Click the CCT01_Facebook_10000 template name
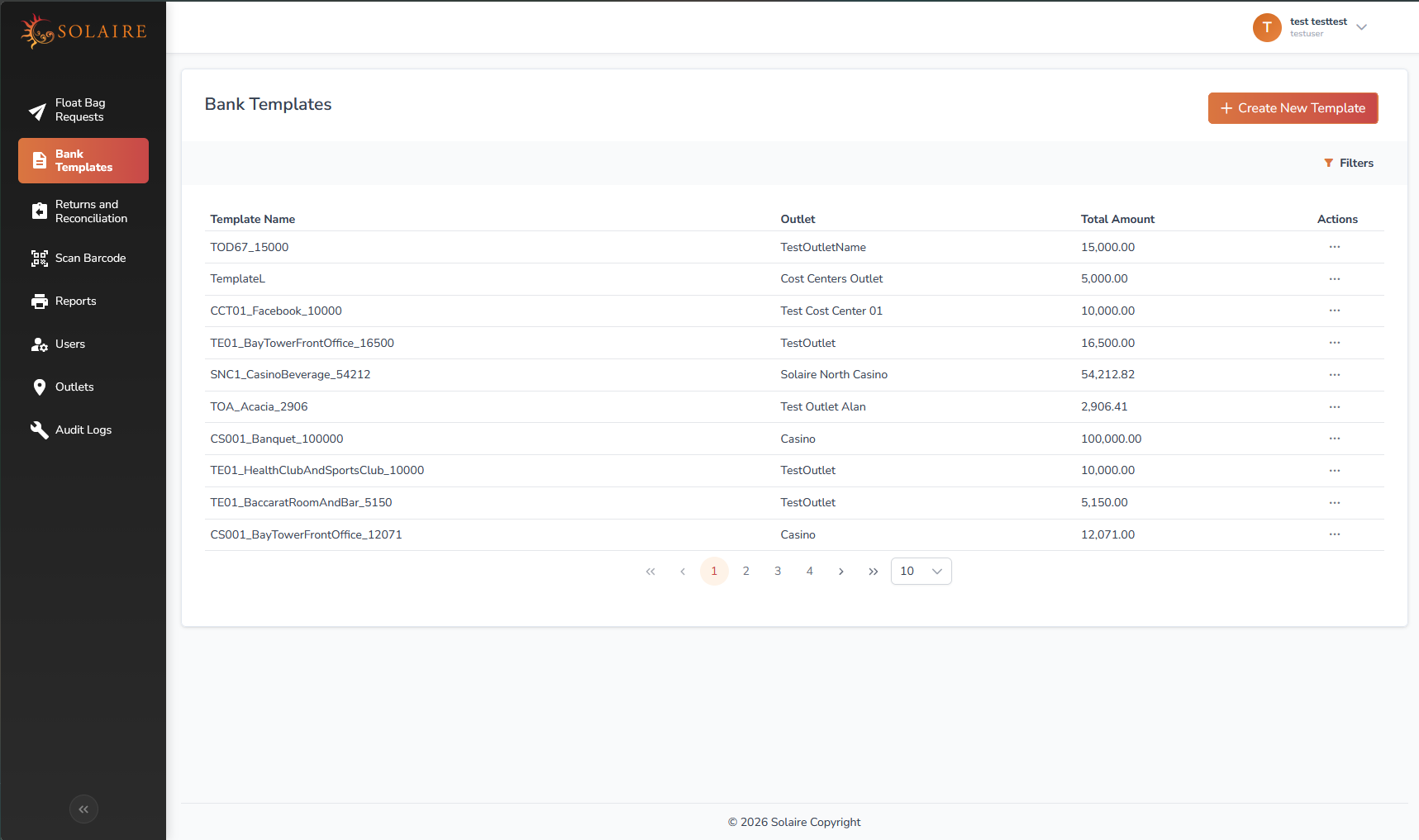 pos(275,311)
